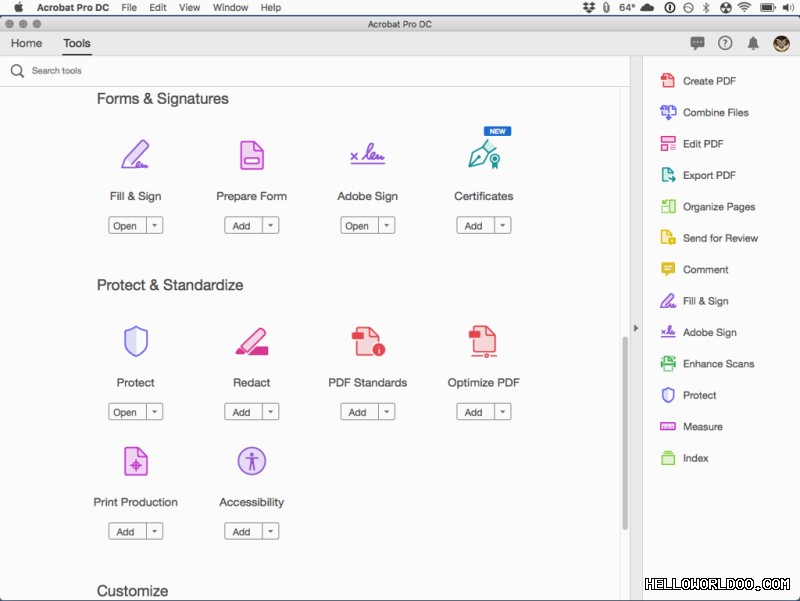Image resolution: width=800 pixels, height=601 pixels.
Task: Expand the Adobe Sign Open dropdown arrow
Action: pos(387,225)
